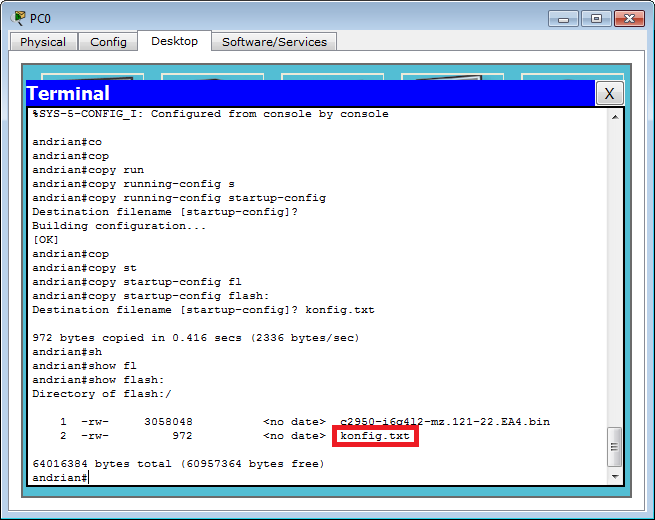Close the PC0 window
The width and height of the screenshot is (655, 520).
point(629,19)
